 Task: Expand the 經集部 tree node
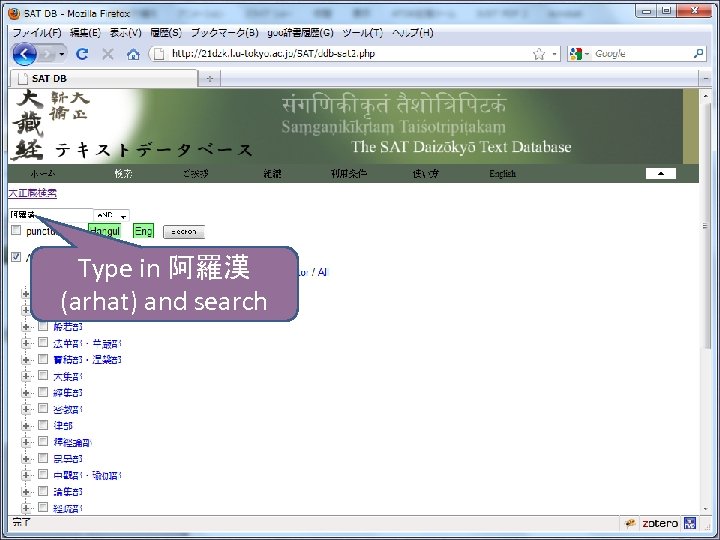point(26,393)
